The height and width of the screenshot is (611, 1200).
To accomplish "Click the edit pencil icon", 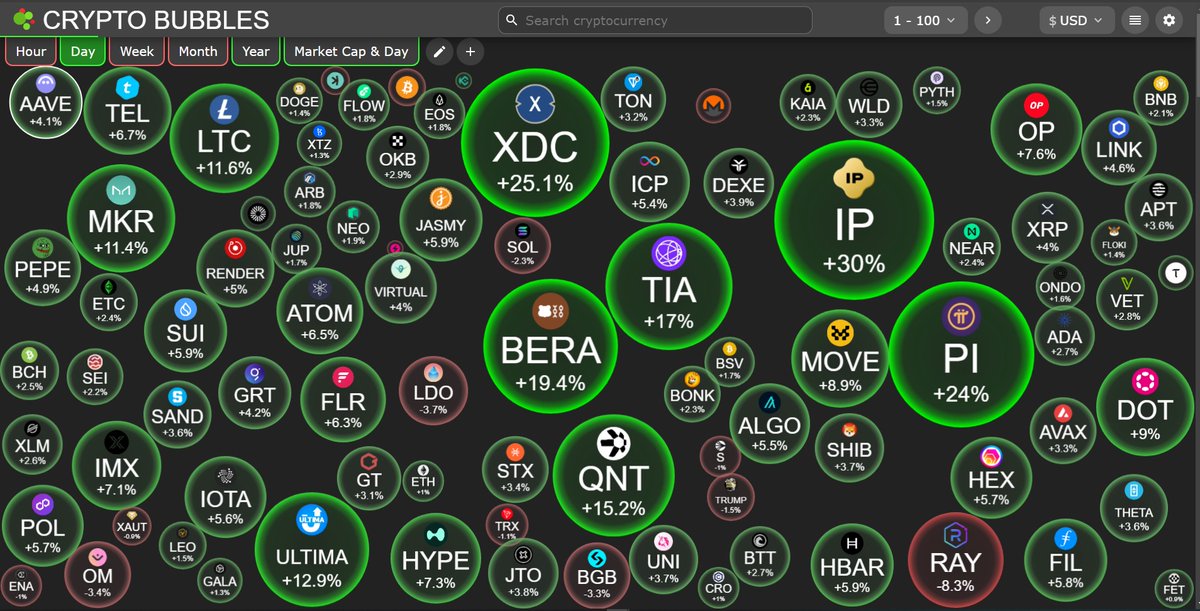I will 438,52.
